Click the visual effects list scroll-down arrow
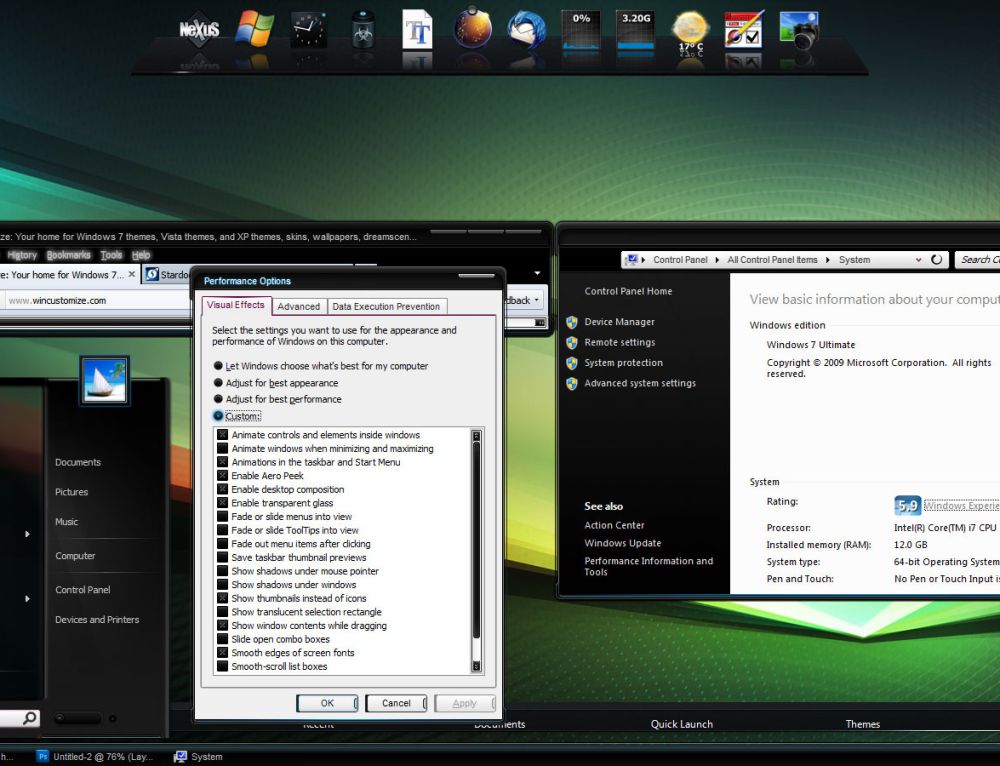Viewport: 1000px width, 766px height. pyautogui.click(x=476, y=666)
